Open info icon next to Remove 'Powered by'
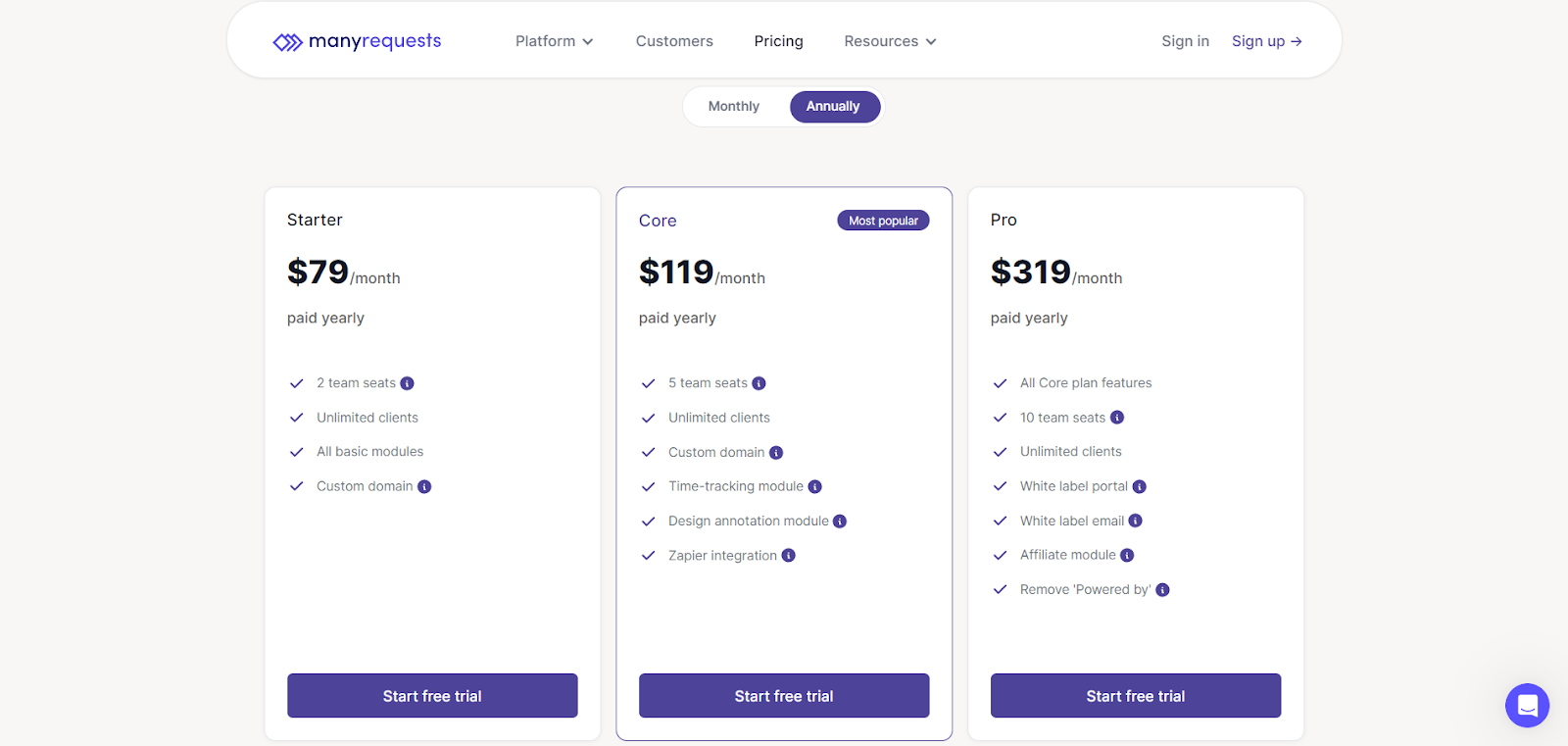The image size is (1568, 746). pyautogui.click(x=1161, y=589)
